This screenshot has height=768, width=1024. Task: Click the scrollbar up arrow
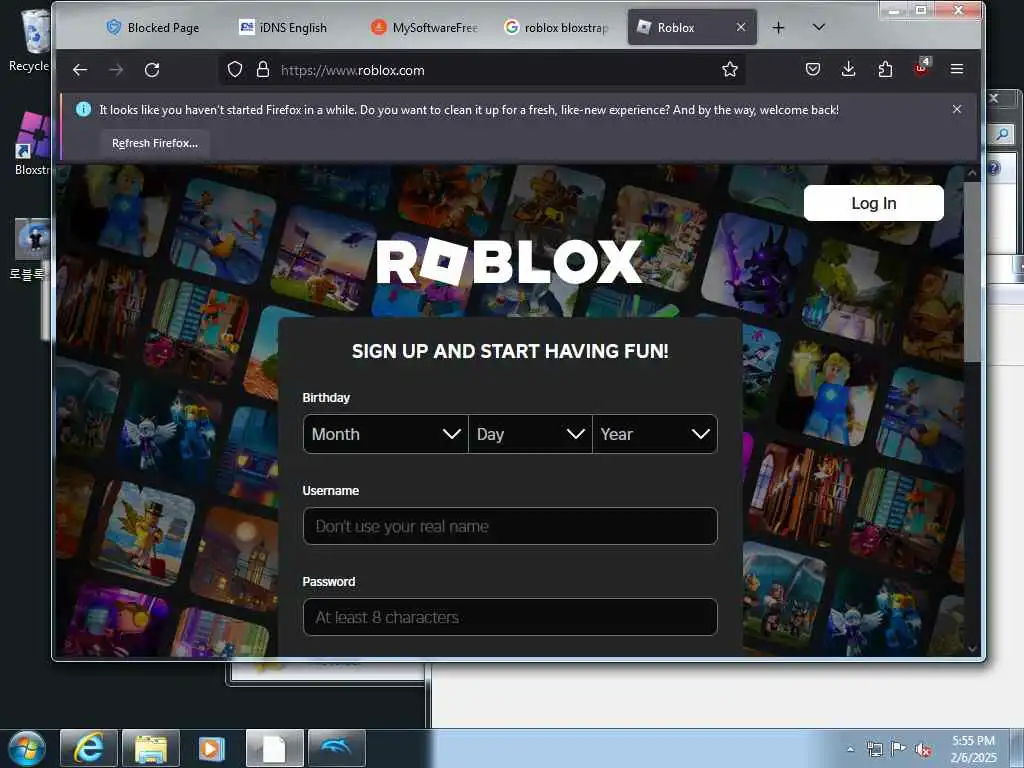(972, 173)
